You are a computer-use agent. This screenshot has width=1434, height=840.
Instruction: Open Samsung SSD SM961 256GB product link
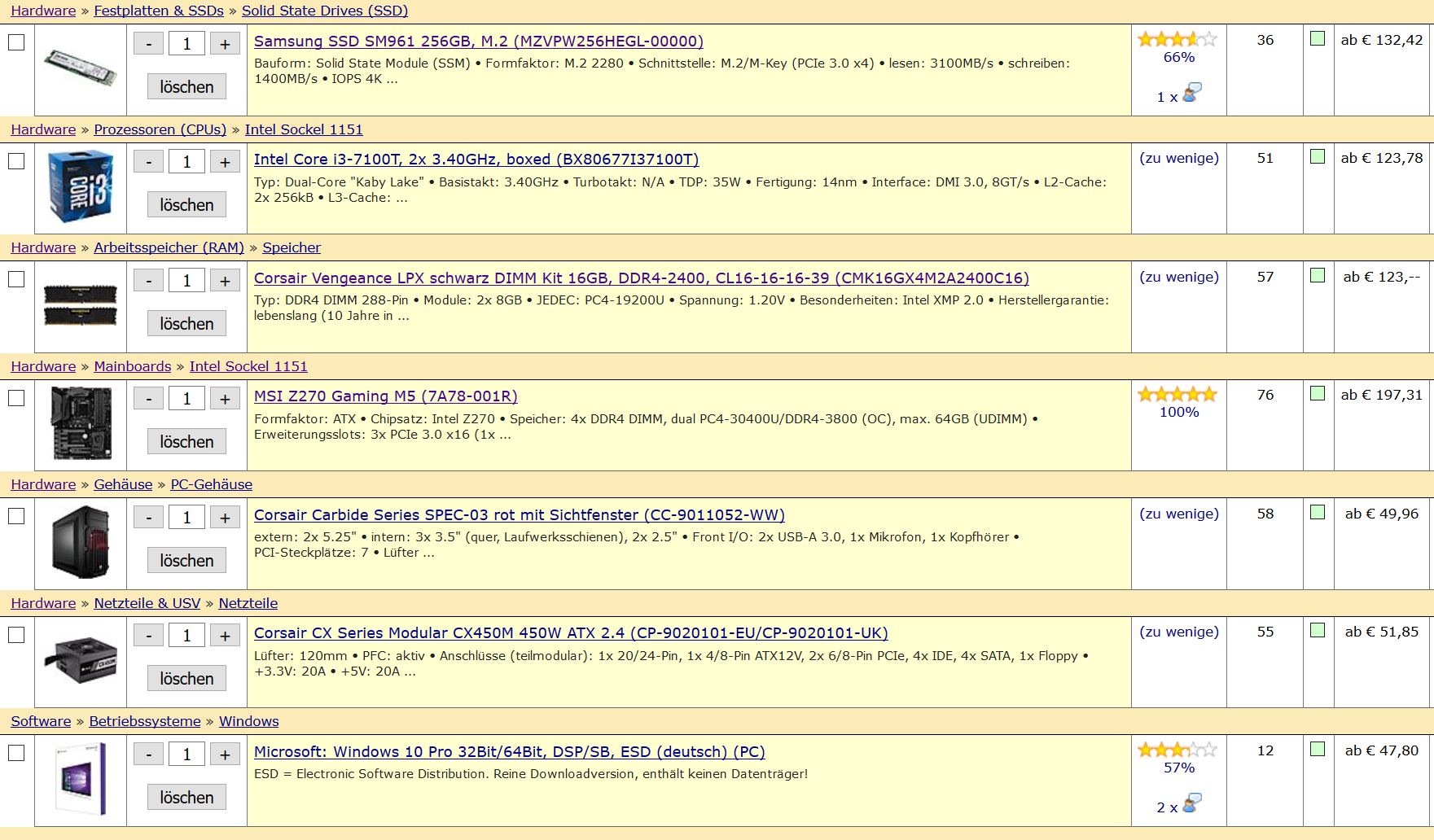click(x=479, y=41)
